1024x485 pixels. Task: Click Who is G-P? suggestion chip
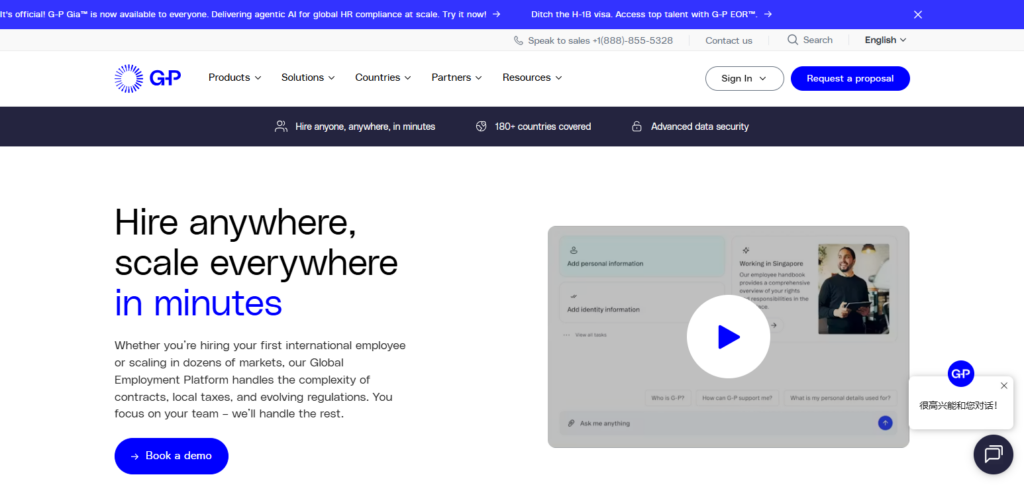pyautogui.click(x=668, y=398)
